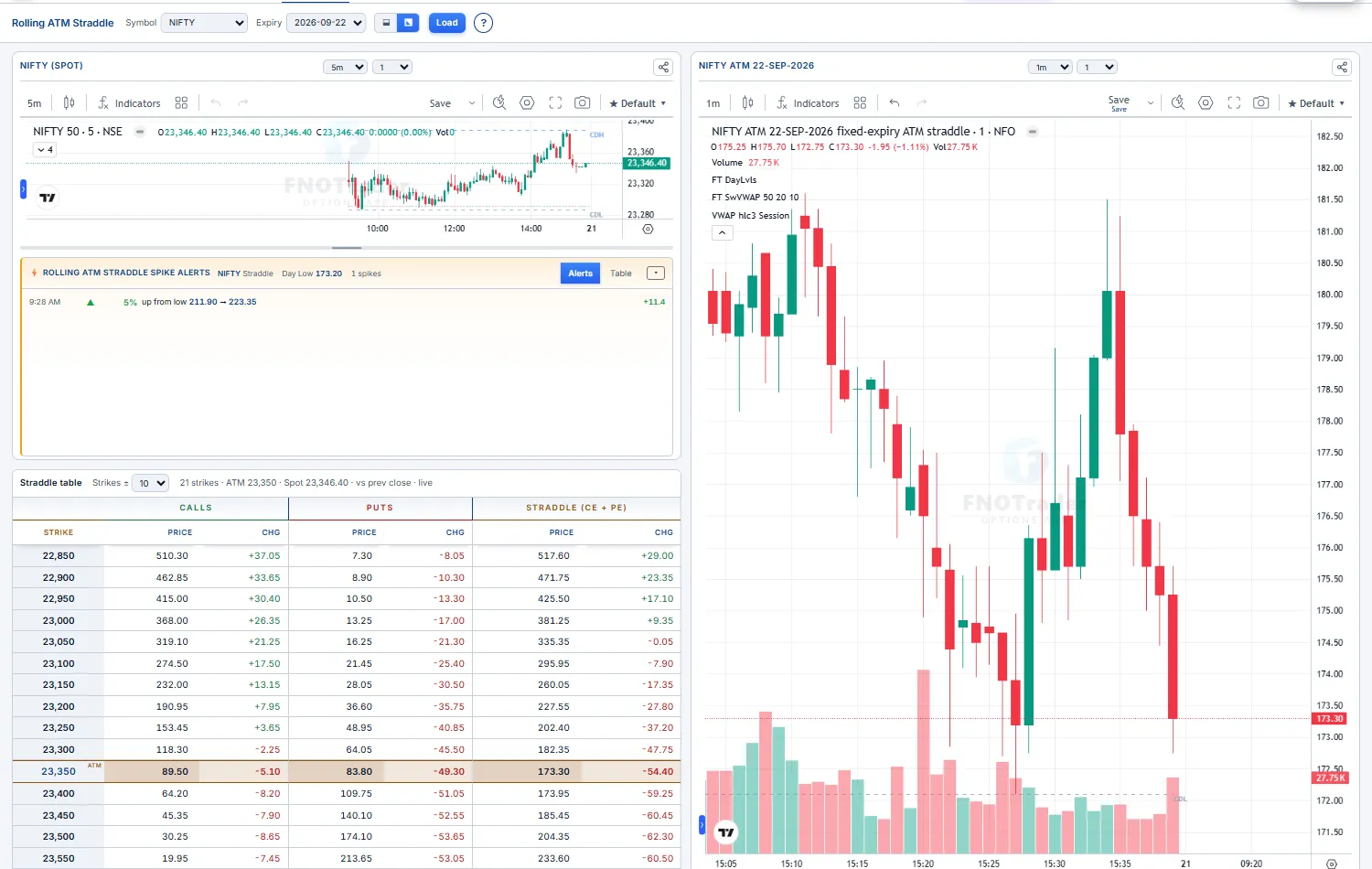
Task: Switch to the stacked layout view toggle
Action: 386,23
